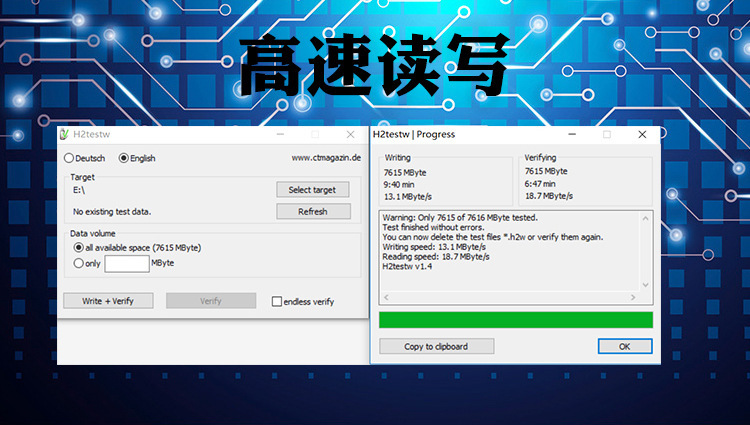Screen dimensions: 750x425
Task: Choose the 'only' MByte radio option
Action: [78, 263]
